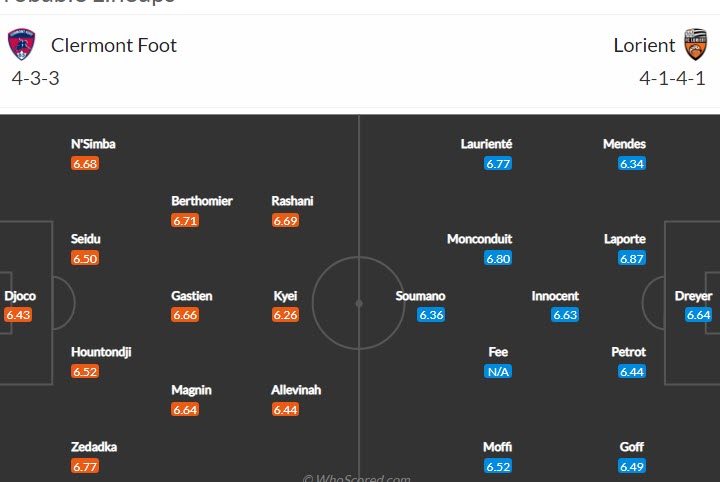Click Fee's N/A rating badge

[x=498, y=371]
